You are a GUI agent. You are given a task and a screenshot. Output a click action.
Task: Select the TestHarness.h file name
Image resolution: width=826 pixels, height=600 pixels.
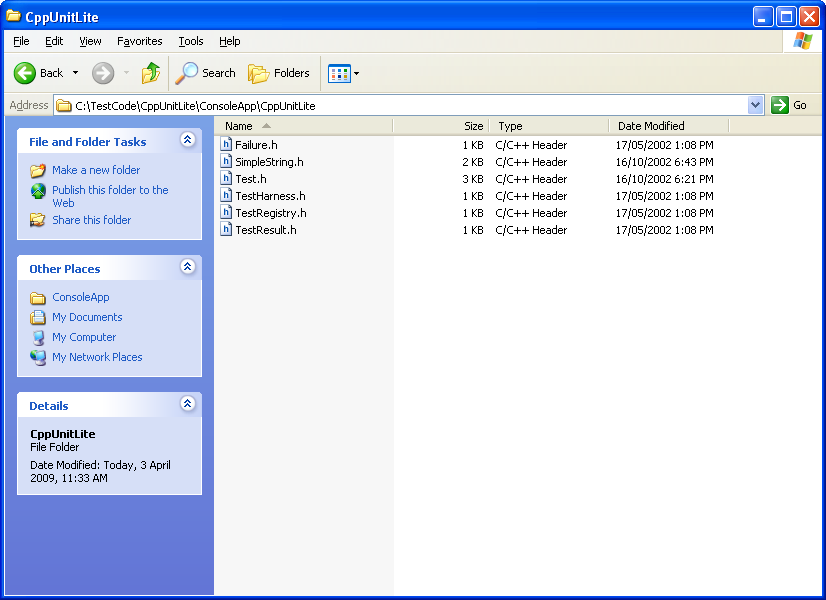point(270,196)
